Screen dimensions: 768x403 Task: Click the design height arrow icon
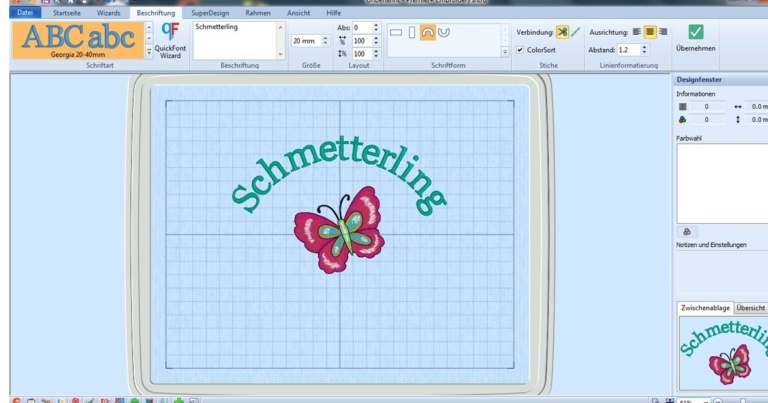pyautogui.click(x=738, y=119)
